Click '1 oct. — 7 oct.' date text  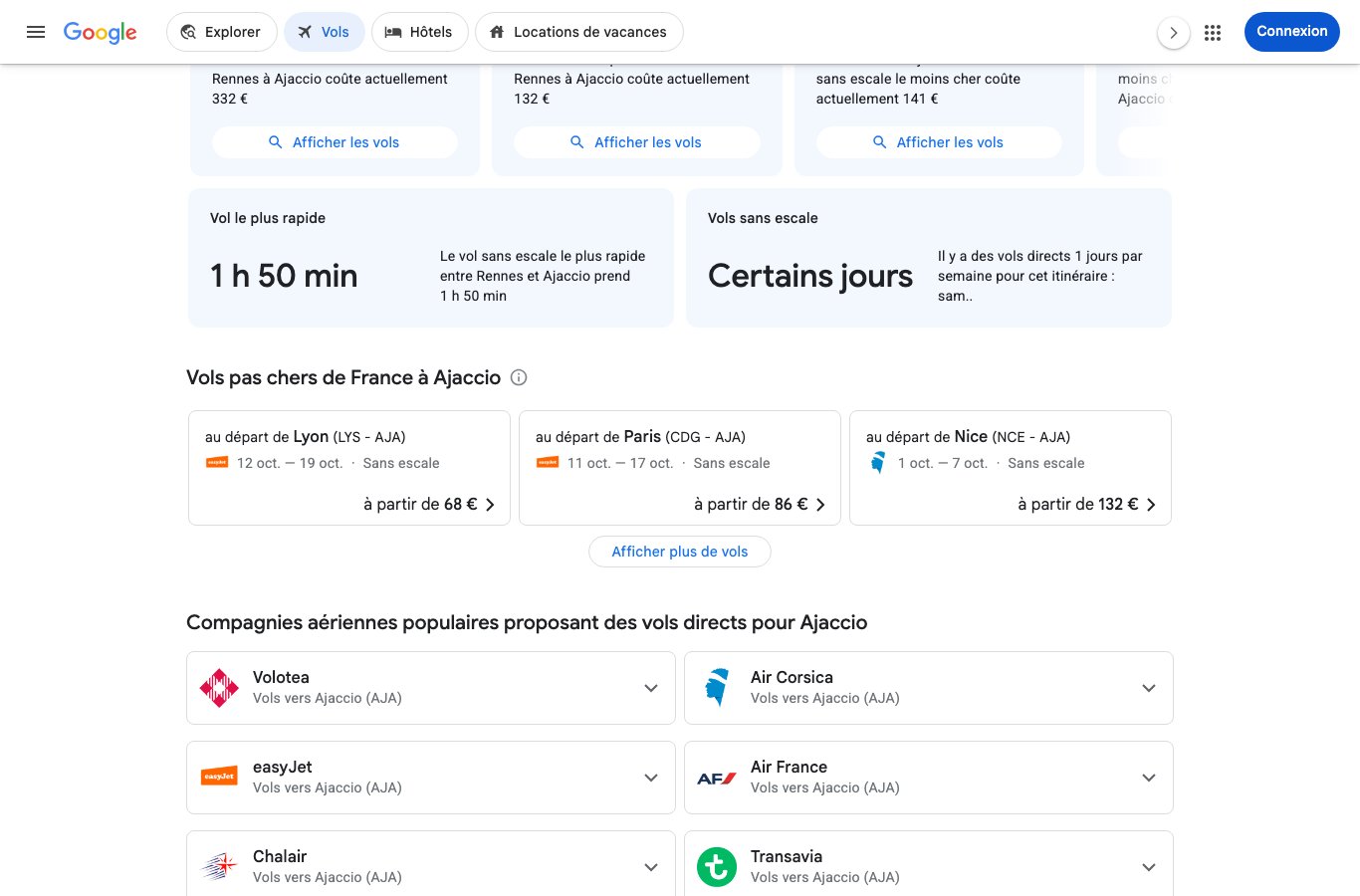coord(943,463)
